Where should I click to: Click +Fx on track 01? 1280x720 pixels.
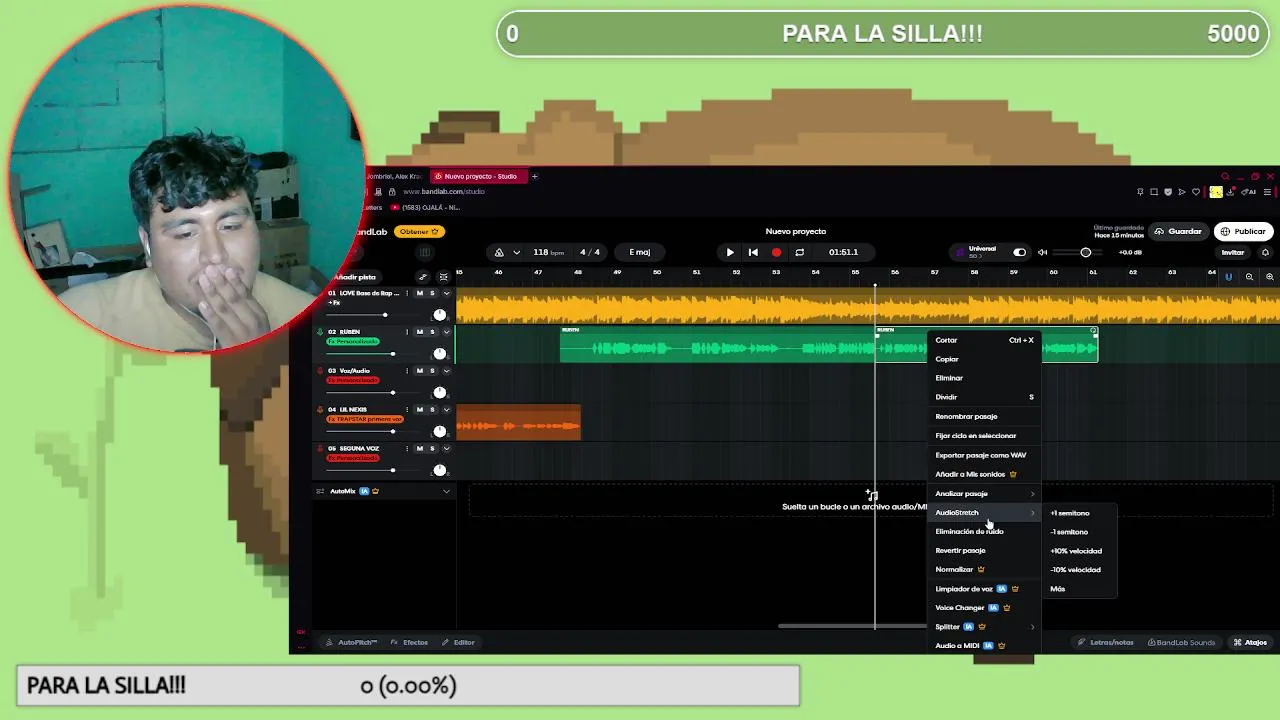click(334, 303)
